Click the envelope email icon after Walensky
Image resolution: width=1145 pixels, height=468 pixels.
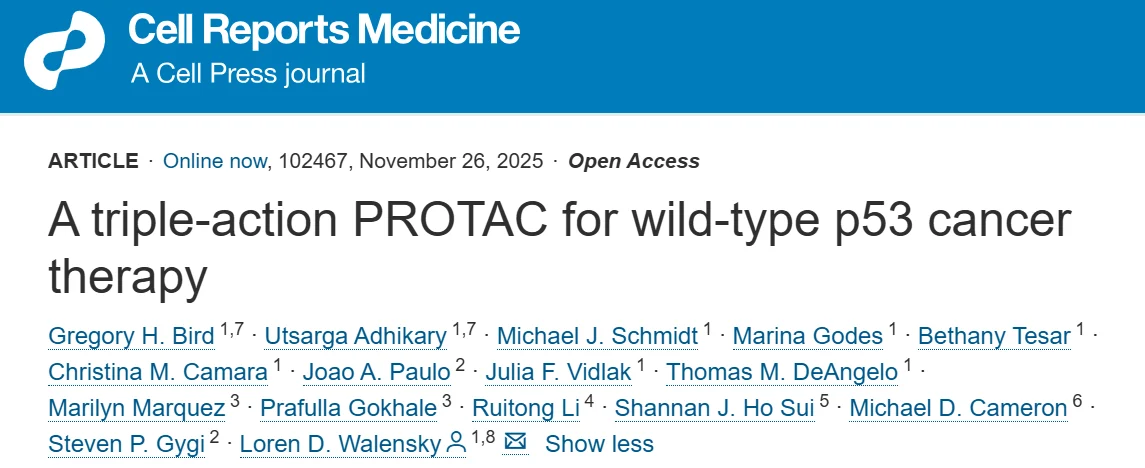click(515, 443)
